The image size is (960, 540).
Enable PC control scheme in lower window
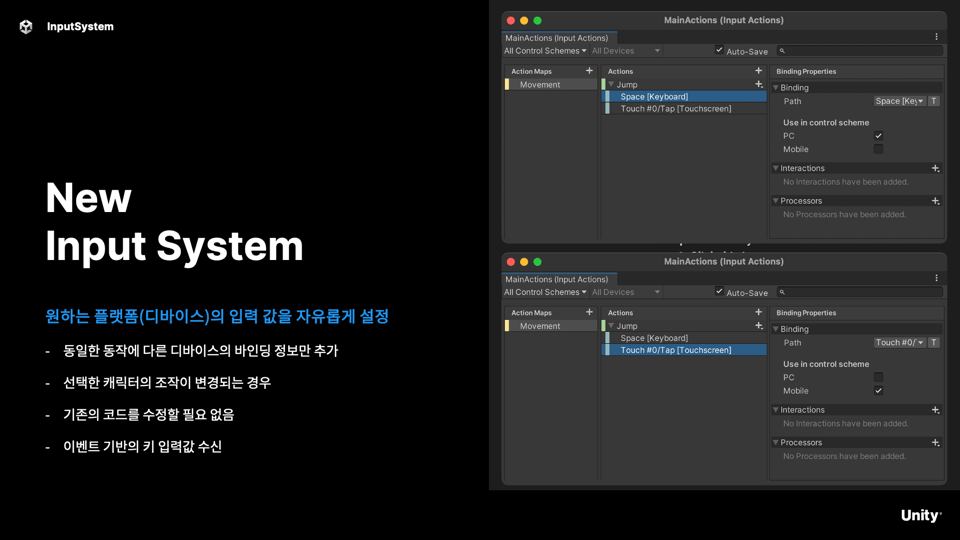[x=879, y=377]
